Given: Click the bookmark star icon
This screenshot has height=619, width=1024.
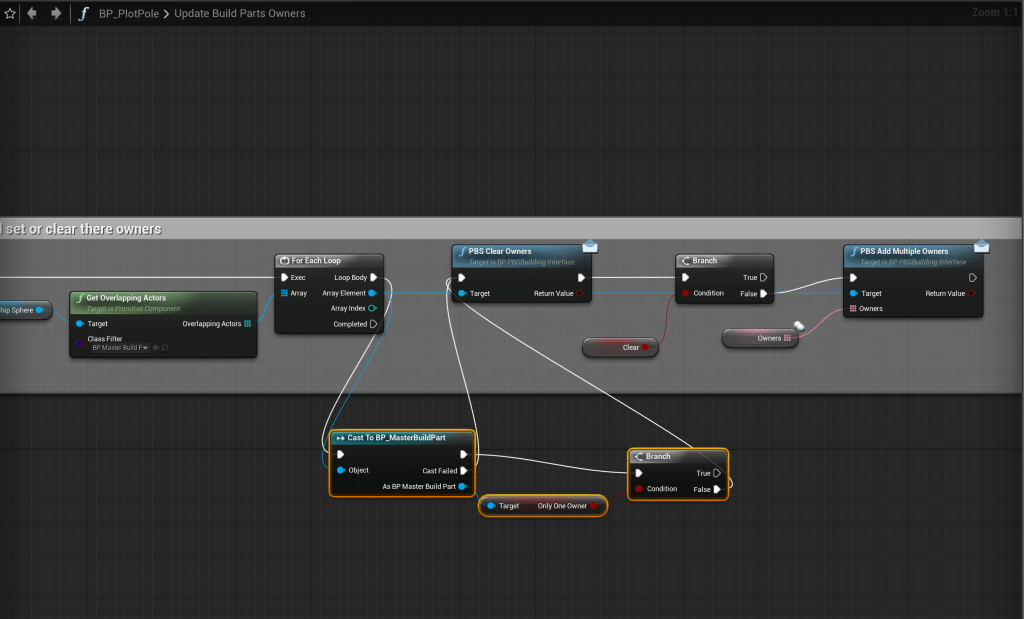Looking at the screenshot, I should tap(10, 14).
